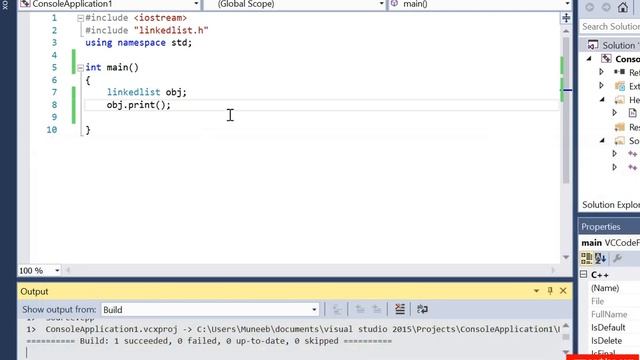Select the Resource Files folder icon
The height and width of the screenshot is (360, 640).
[x=620, y=127]
